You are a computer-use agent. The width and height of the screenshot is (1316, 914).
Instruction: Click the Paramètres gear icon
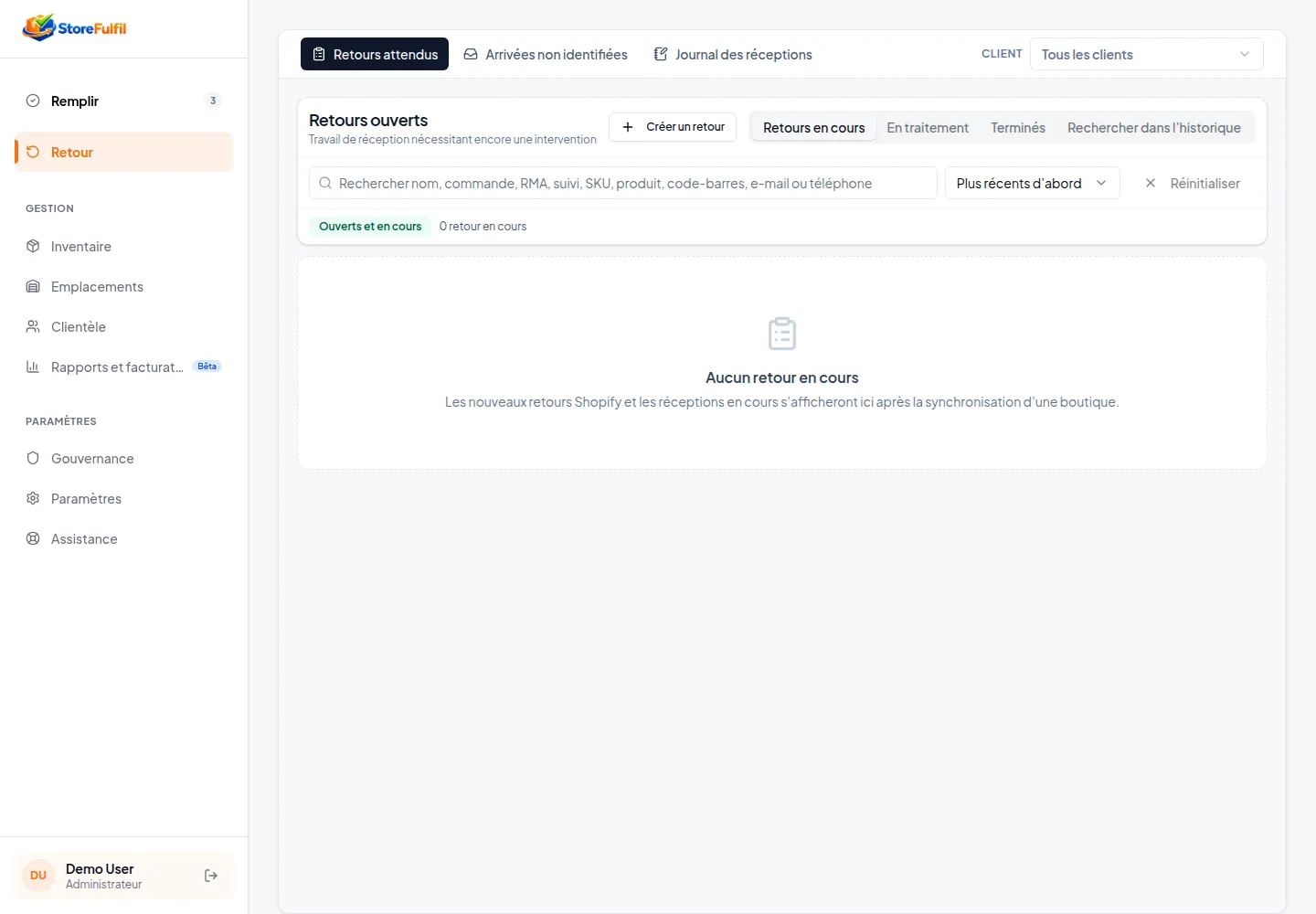33,498
